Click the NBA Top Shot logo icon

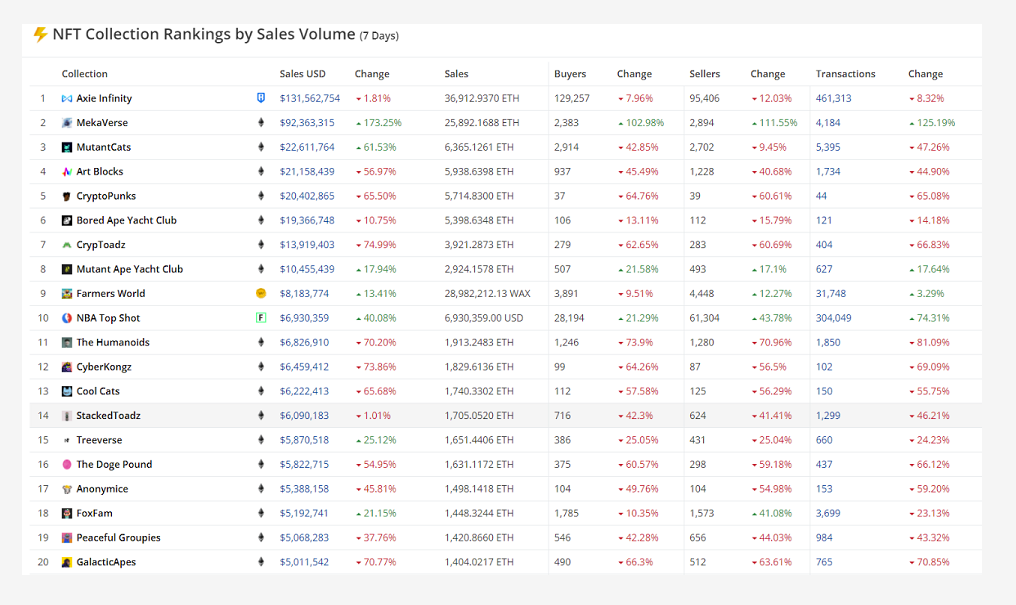(67, 318)
